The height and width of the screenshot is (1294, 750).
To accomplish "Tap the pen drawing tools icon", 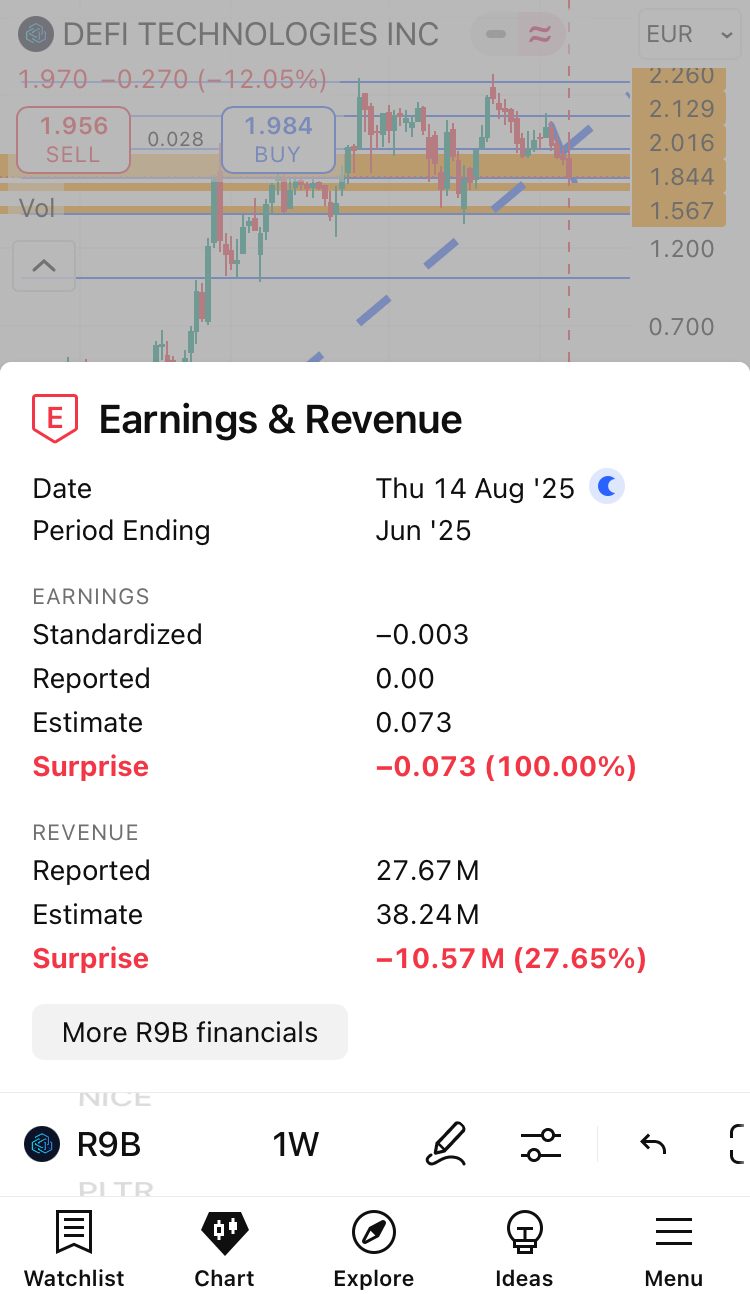I will (x=446, y=1144).
